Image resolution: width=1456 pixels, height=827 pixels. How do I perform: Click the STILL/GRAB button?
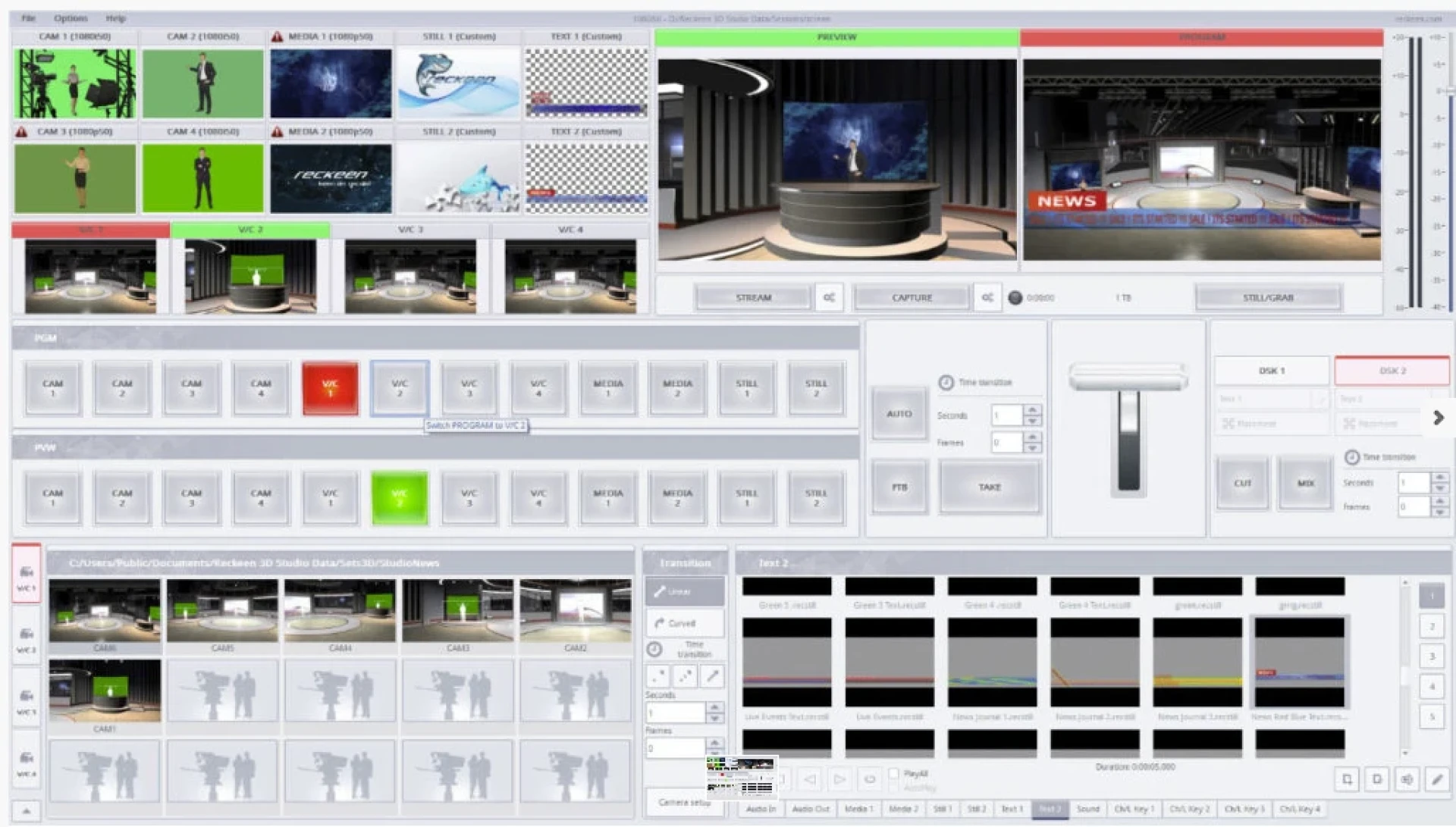point(1268,297)
